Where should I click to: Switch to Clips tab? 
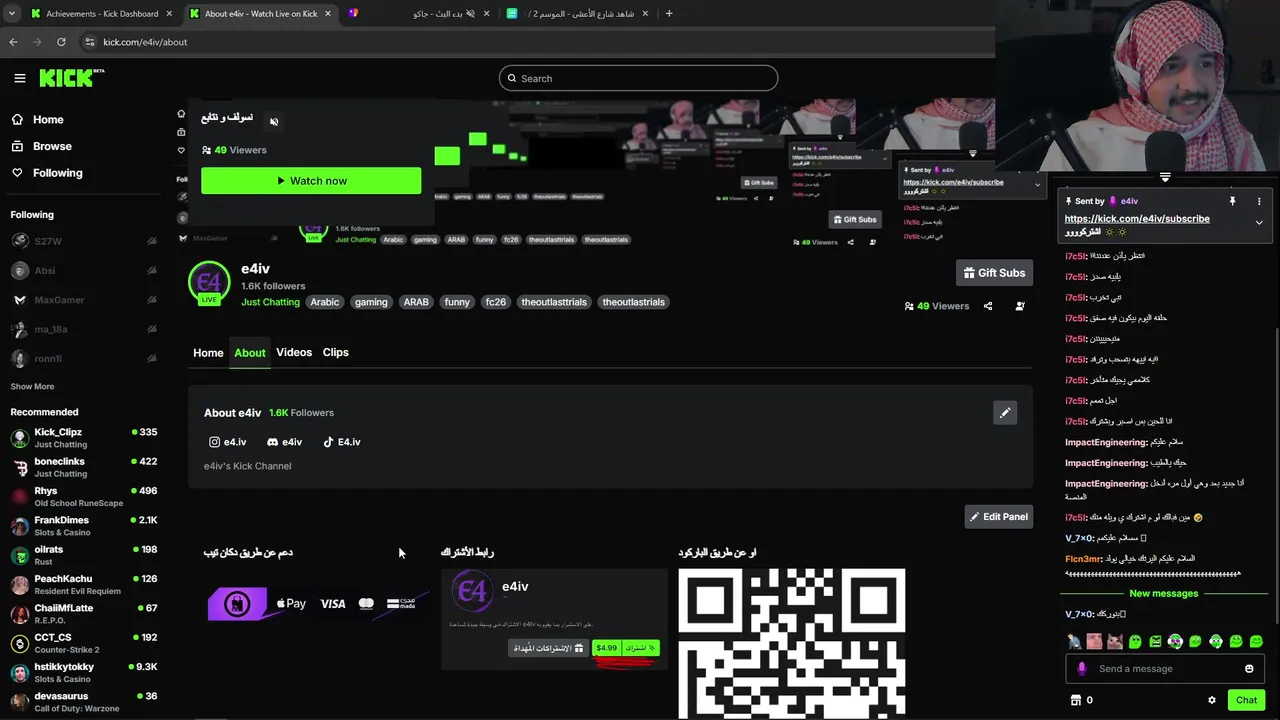click(336, 352)
